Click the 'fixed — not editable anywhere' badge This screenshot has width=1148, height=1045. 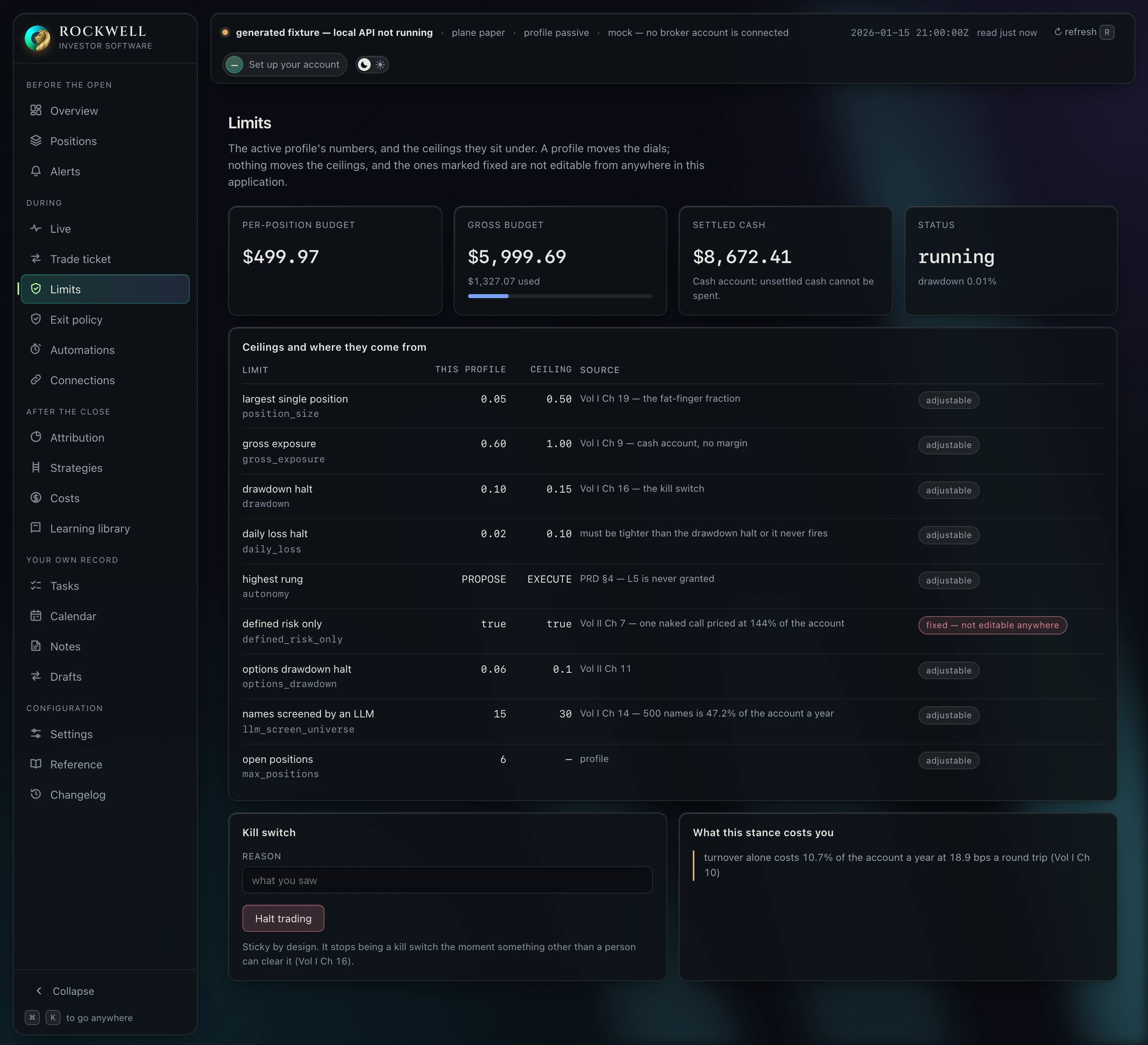click(x=993, y=625)
